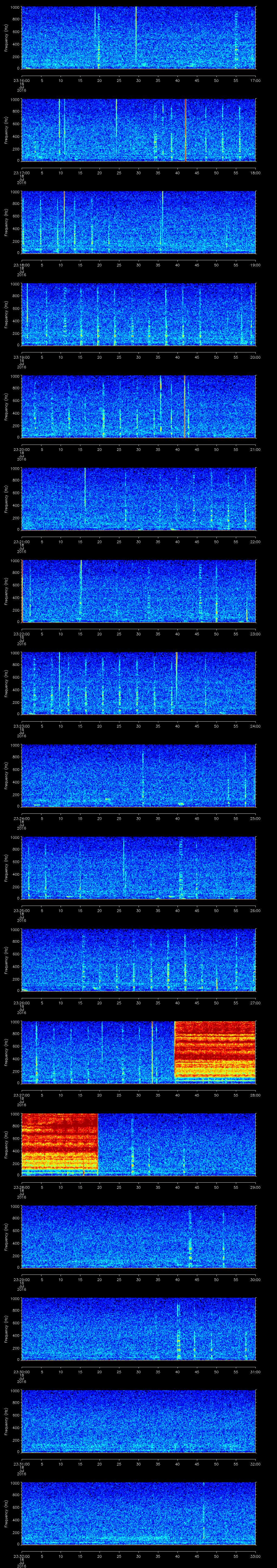
Task: Click the 20:00 end time label
Action: [255, 357]
